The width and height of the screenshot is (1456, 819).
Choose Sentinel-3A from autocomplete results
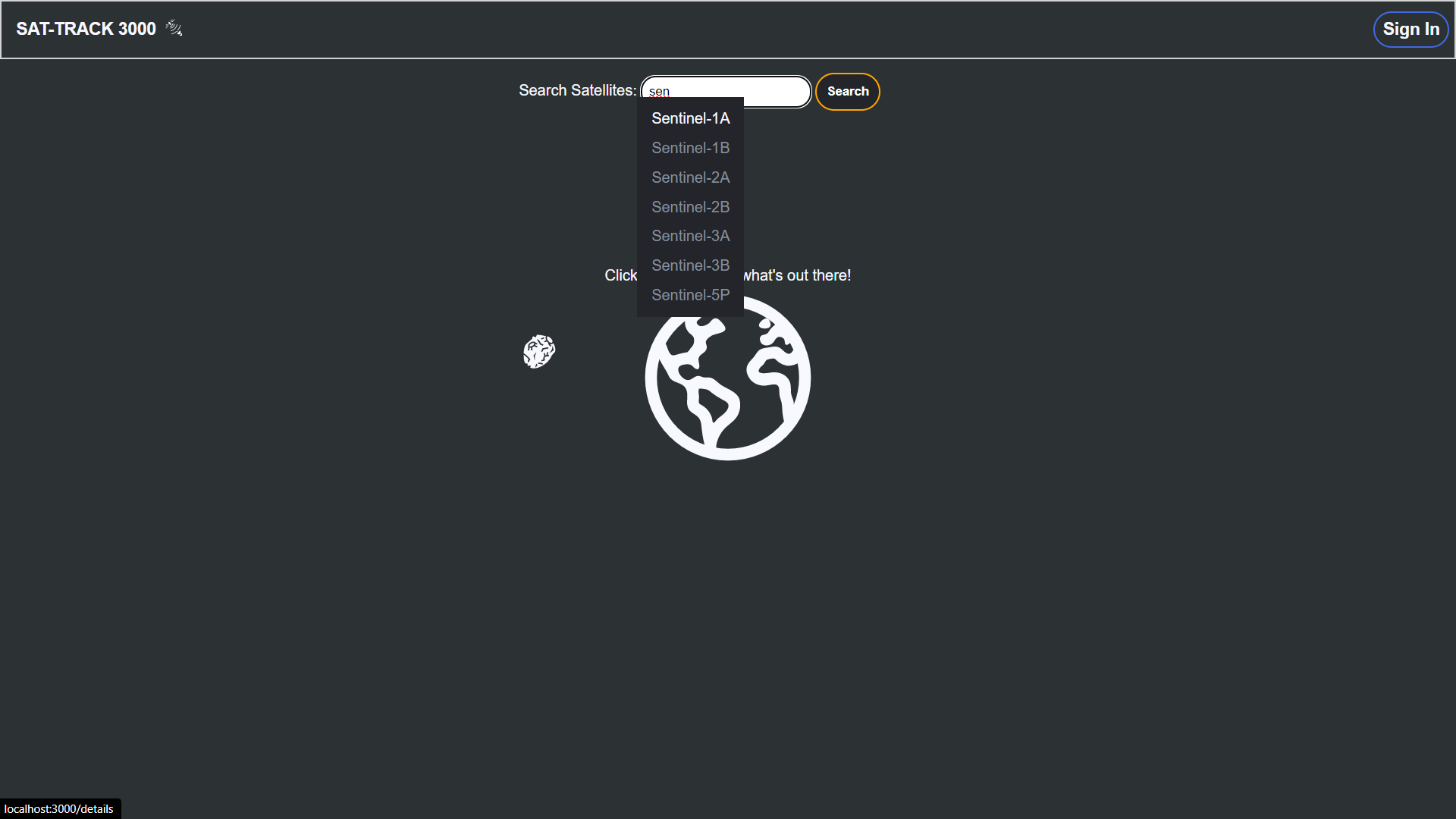point(690,236)
